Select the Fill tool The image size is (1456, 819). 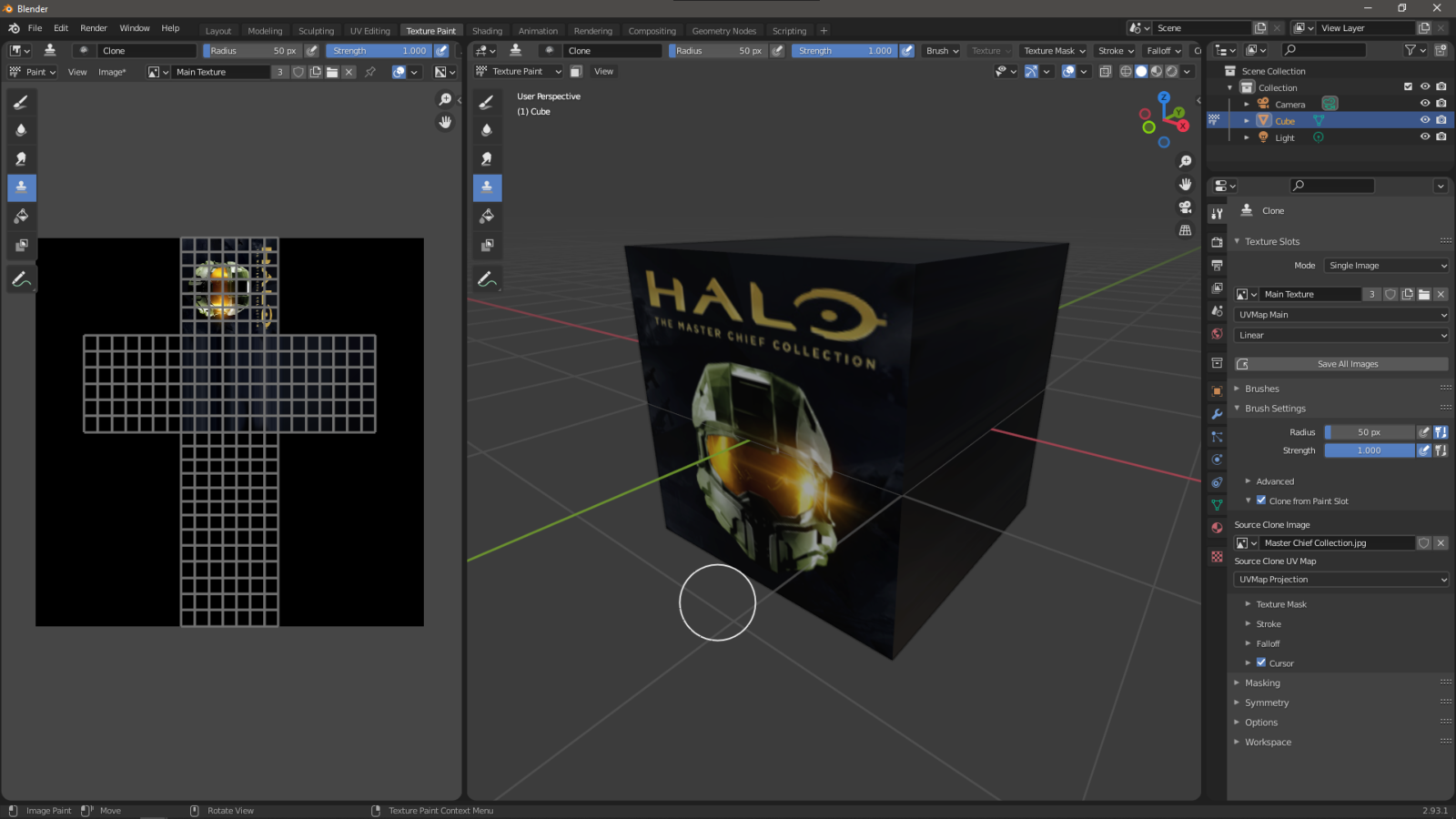21,216
